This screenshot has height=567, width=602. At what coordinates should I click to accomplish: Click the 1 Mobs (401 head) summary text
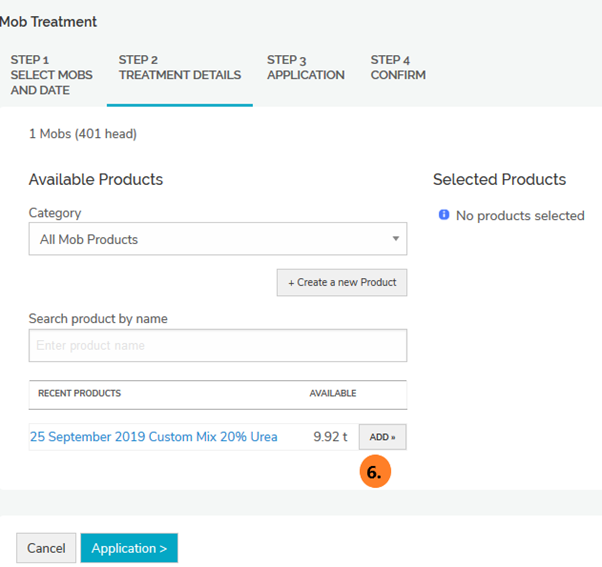tap(82, 134)
